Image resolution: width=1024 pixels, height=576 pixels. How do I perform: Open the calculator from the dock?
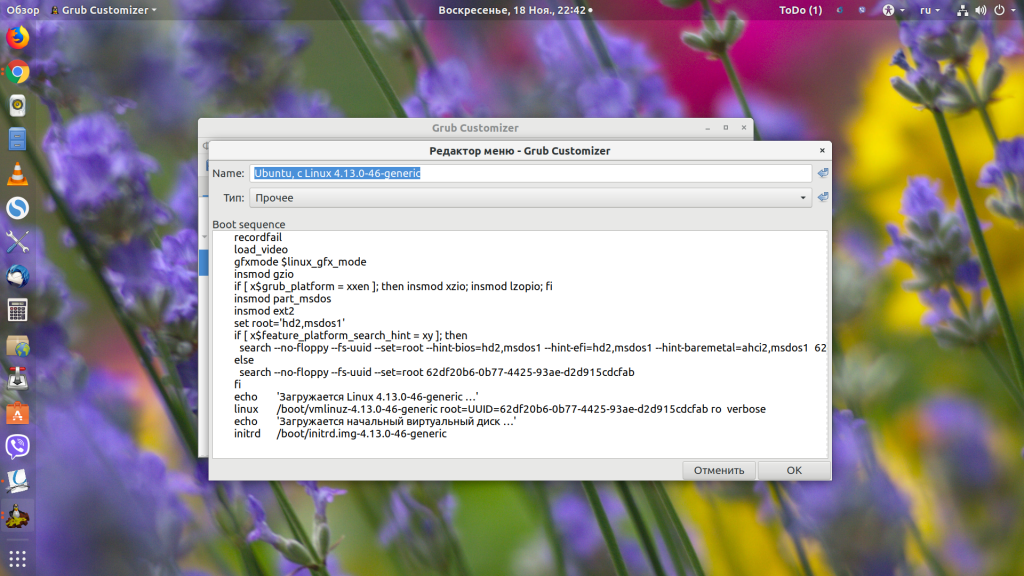[17, 310]
